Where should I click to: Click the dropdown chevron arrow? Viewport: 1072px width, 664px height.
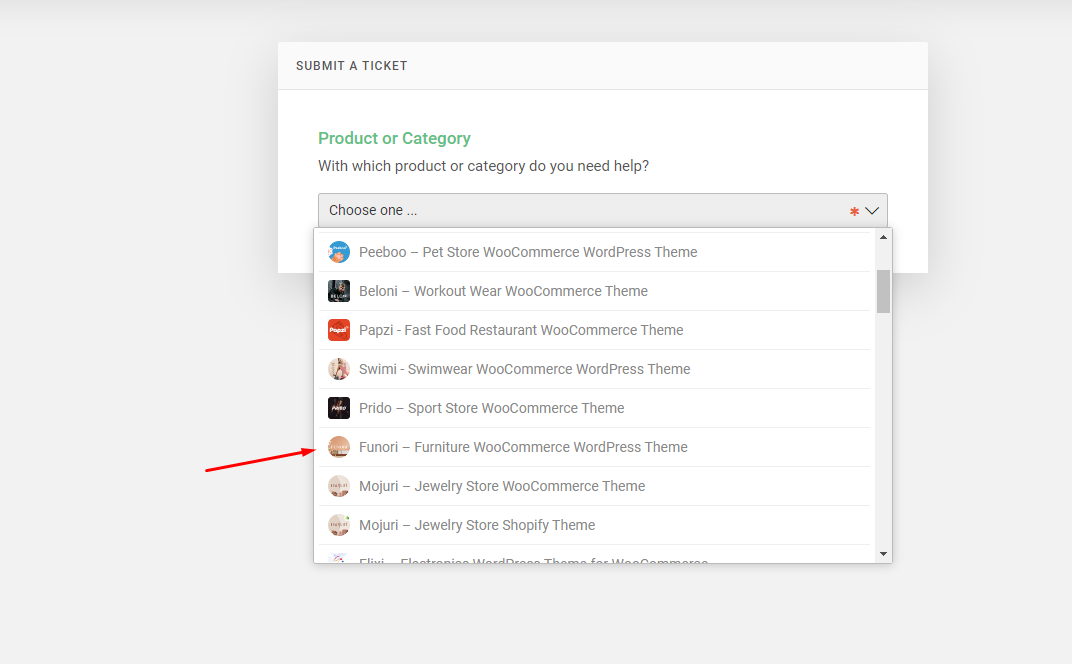point(872,211)
